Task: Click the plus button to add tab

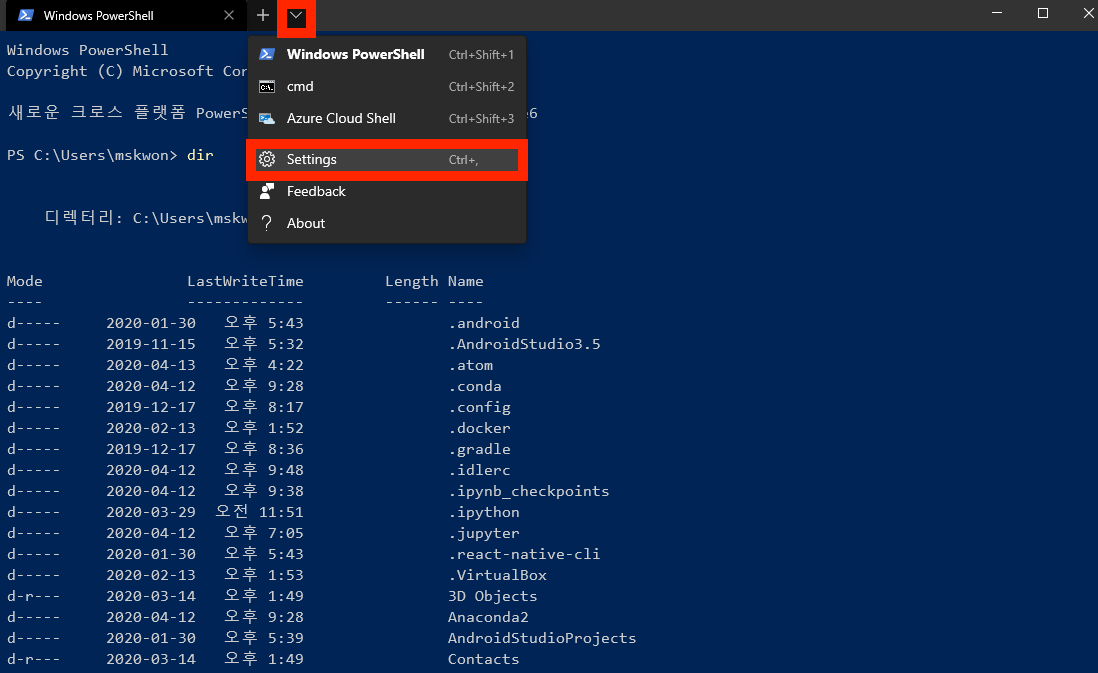Action: 263,15
